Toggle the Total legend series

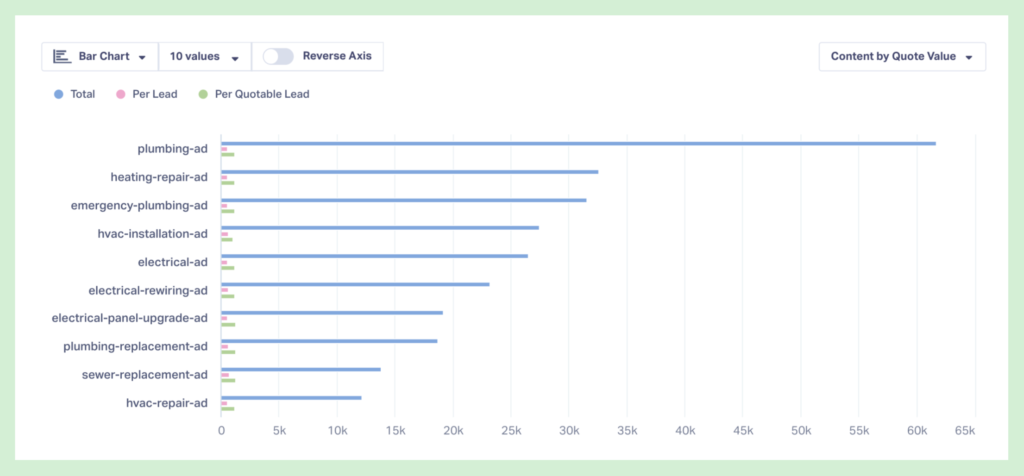pos(74,94)
